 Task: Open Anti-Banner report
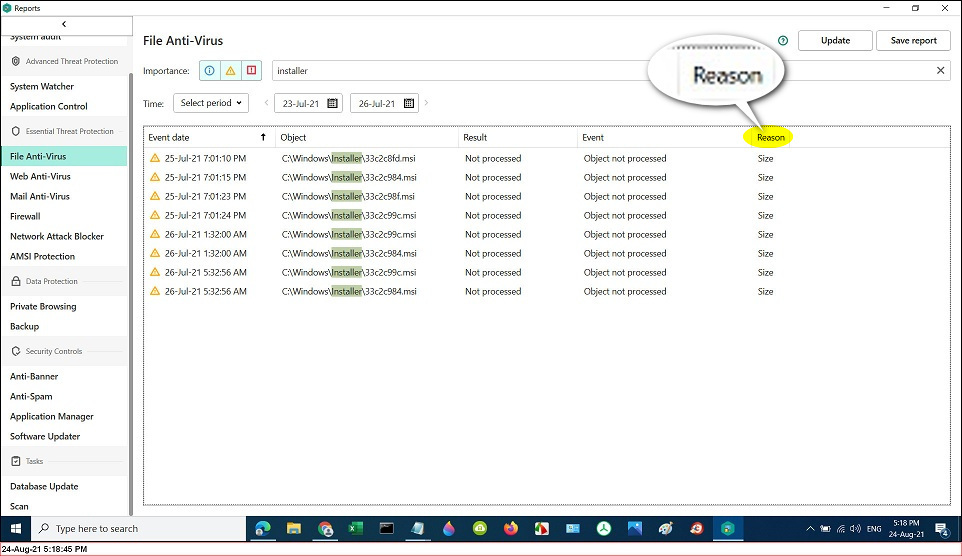(34, 376)
